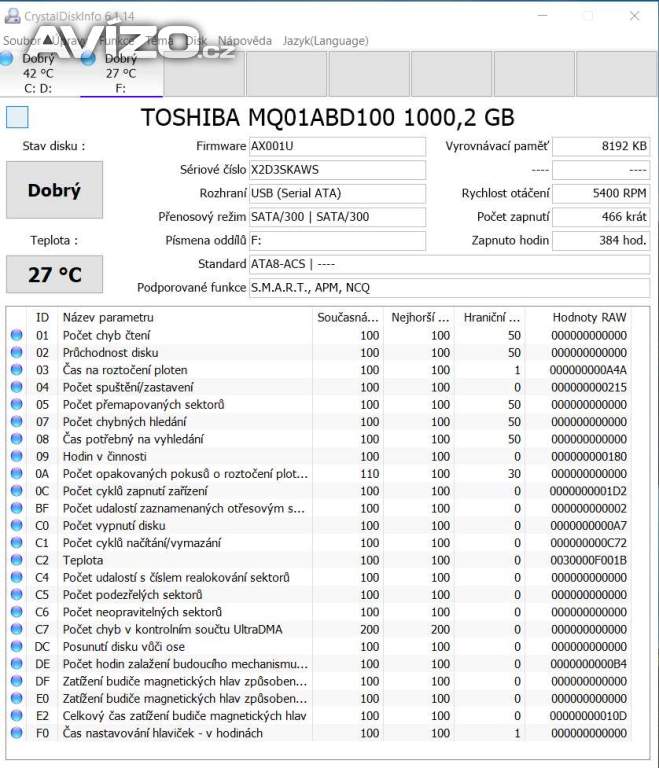This screenshot has width=659, height=768.
Task: Click status icon for Počet cyklů načítání/vymazání
Action: pyautogui.click(x=17, y=543)
